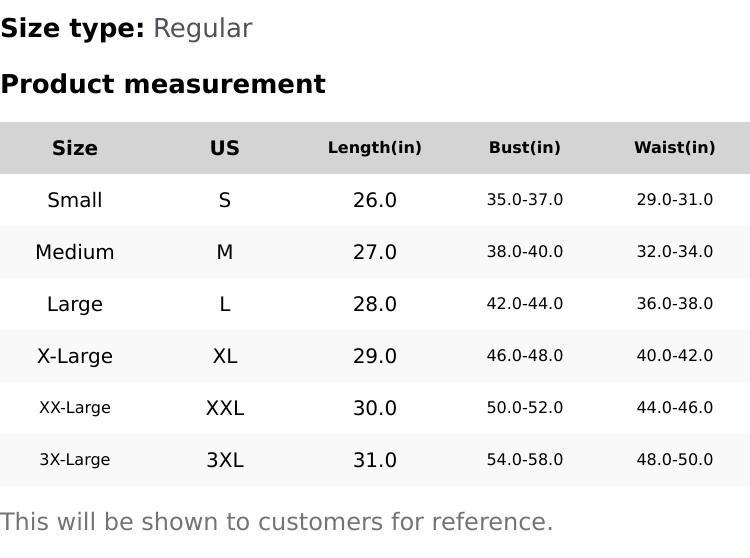Click the 31.0 length value
Screen dimensions: 750x558
click(375, 460)
